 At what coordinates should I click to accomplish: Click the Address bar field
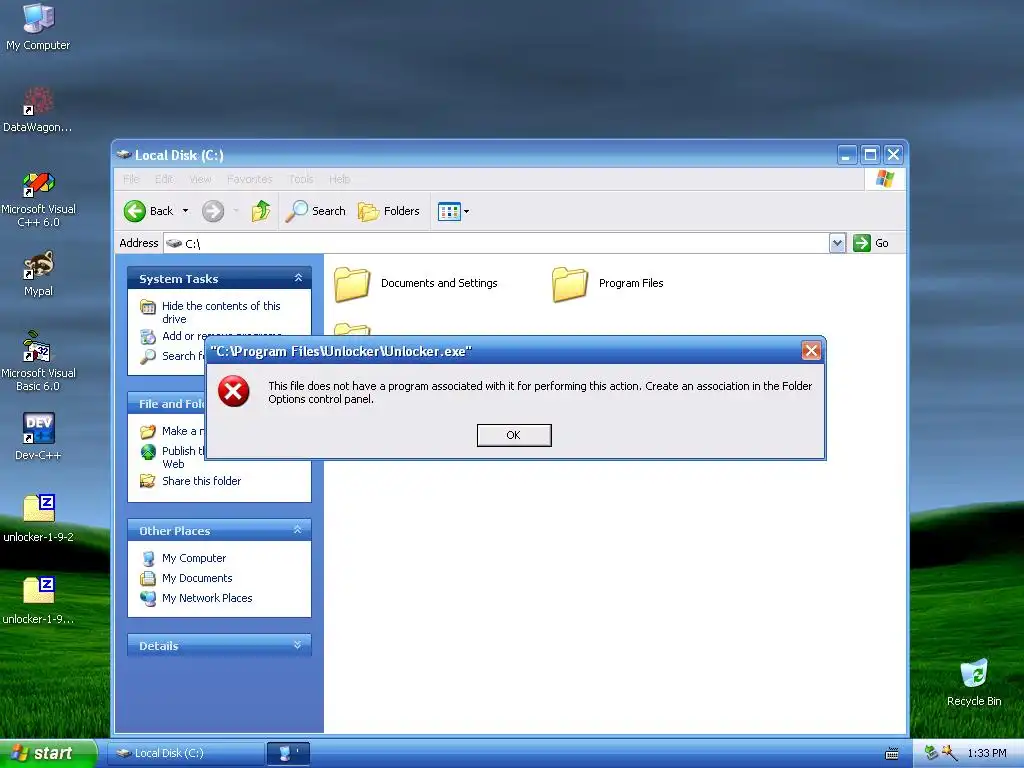tap(496, 243)
